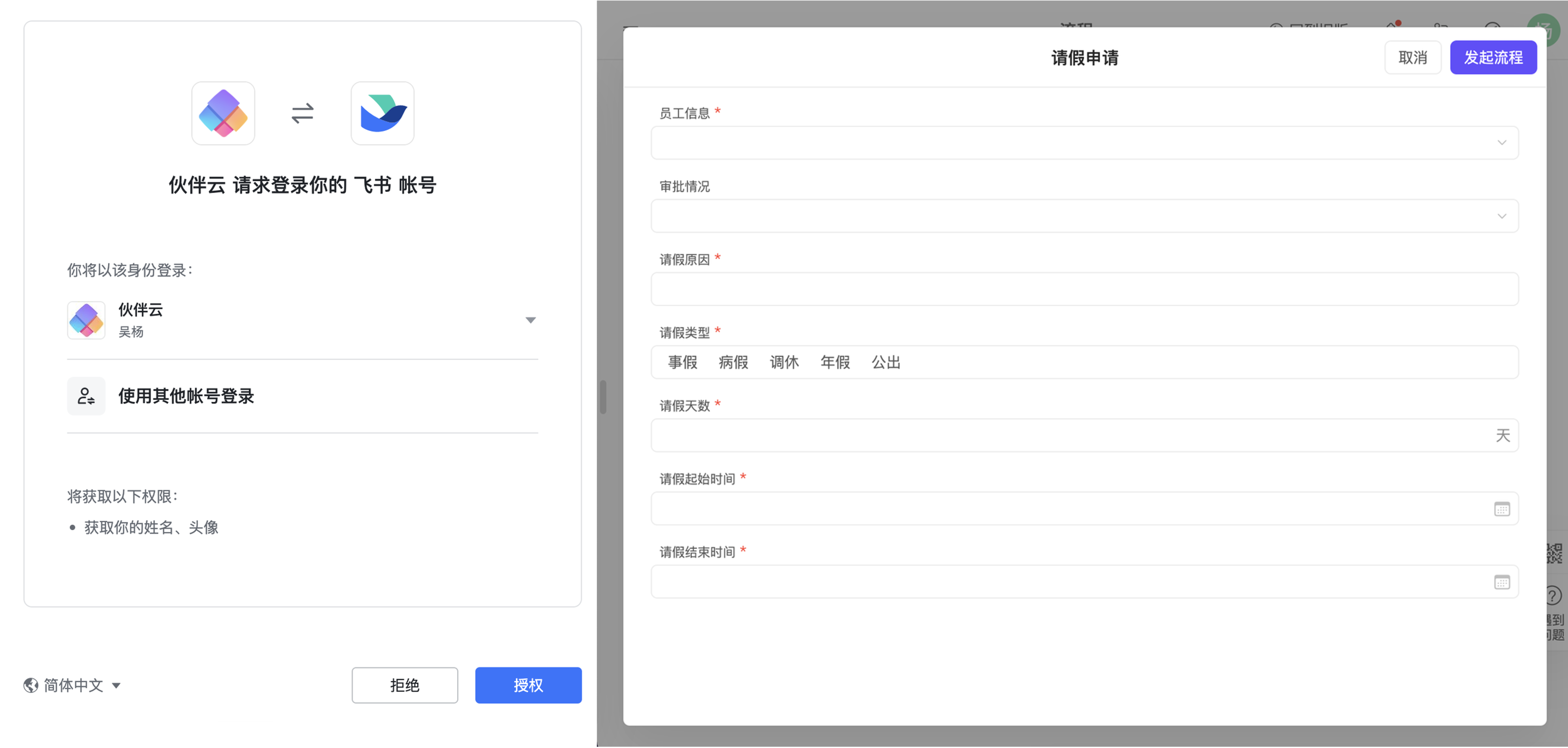The width and height of the screenshot is (1568, 748).
Task: Click the 飞书 bird logo icon
Action: [382, 113]
